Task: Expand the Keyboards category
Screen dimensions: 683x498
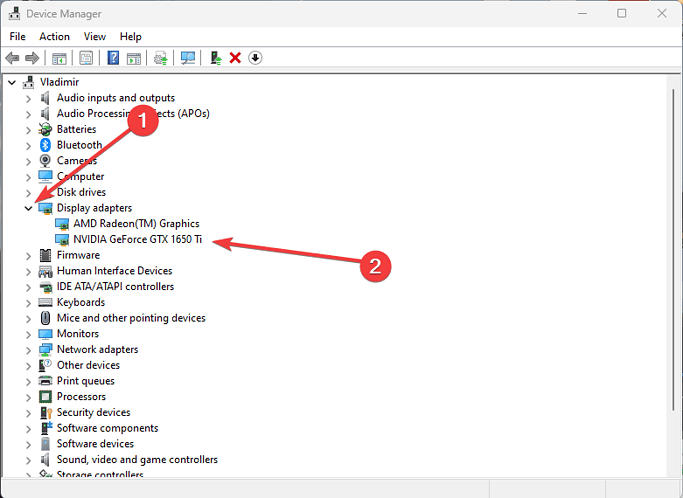Action: tap(27, 302)
